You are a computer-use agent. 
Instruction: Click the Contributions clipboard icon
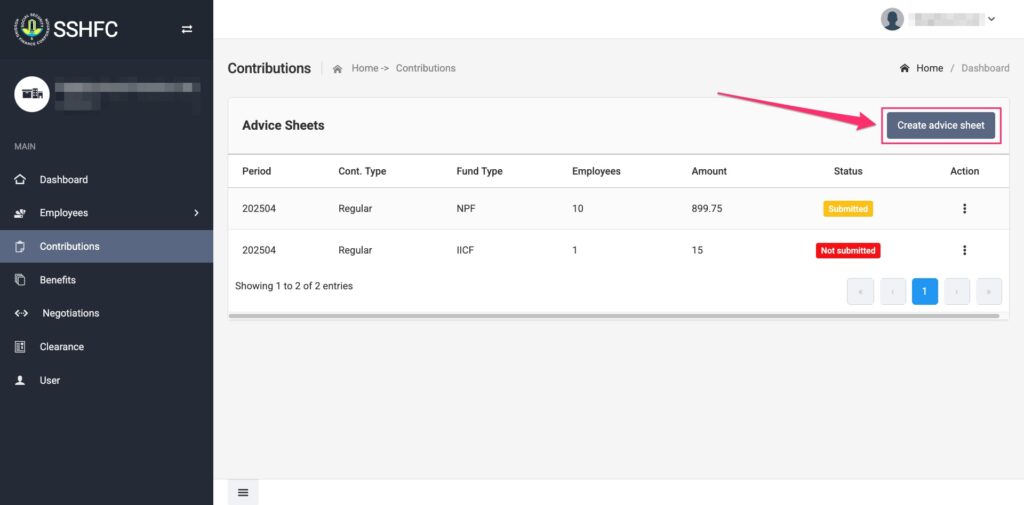pyautogui.click(x=20, y=246)
